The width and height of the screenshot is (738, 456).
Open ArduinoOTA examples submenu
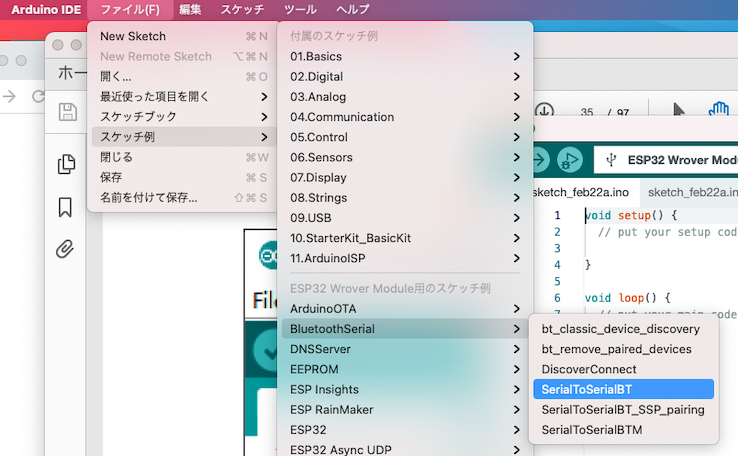405,309
